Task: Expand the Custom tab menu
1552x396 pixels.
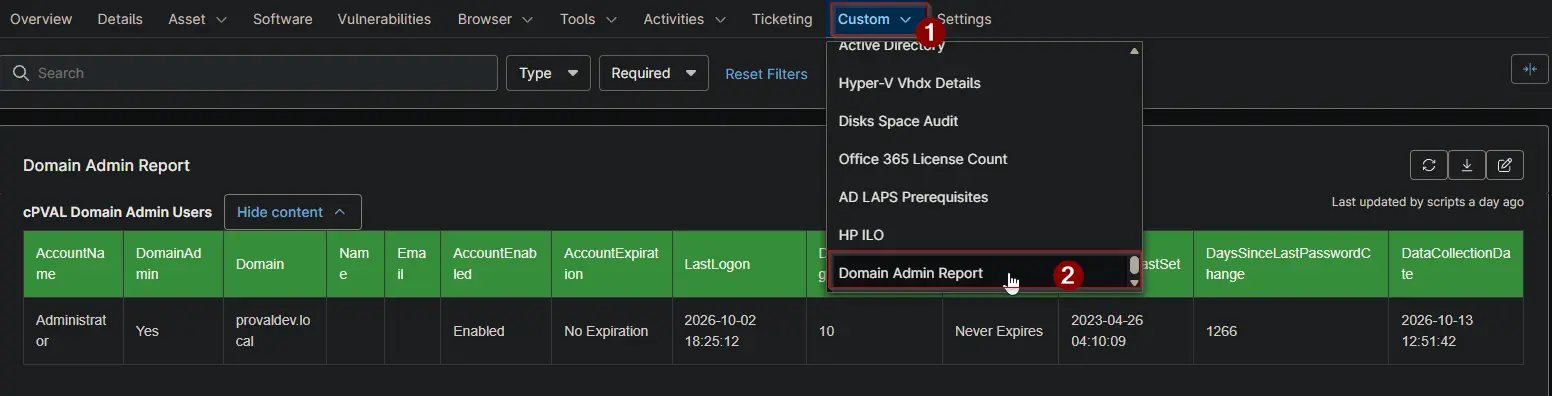Action: 874,19
